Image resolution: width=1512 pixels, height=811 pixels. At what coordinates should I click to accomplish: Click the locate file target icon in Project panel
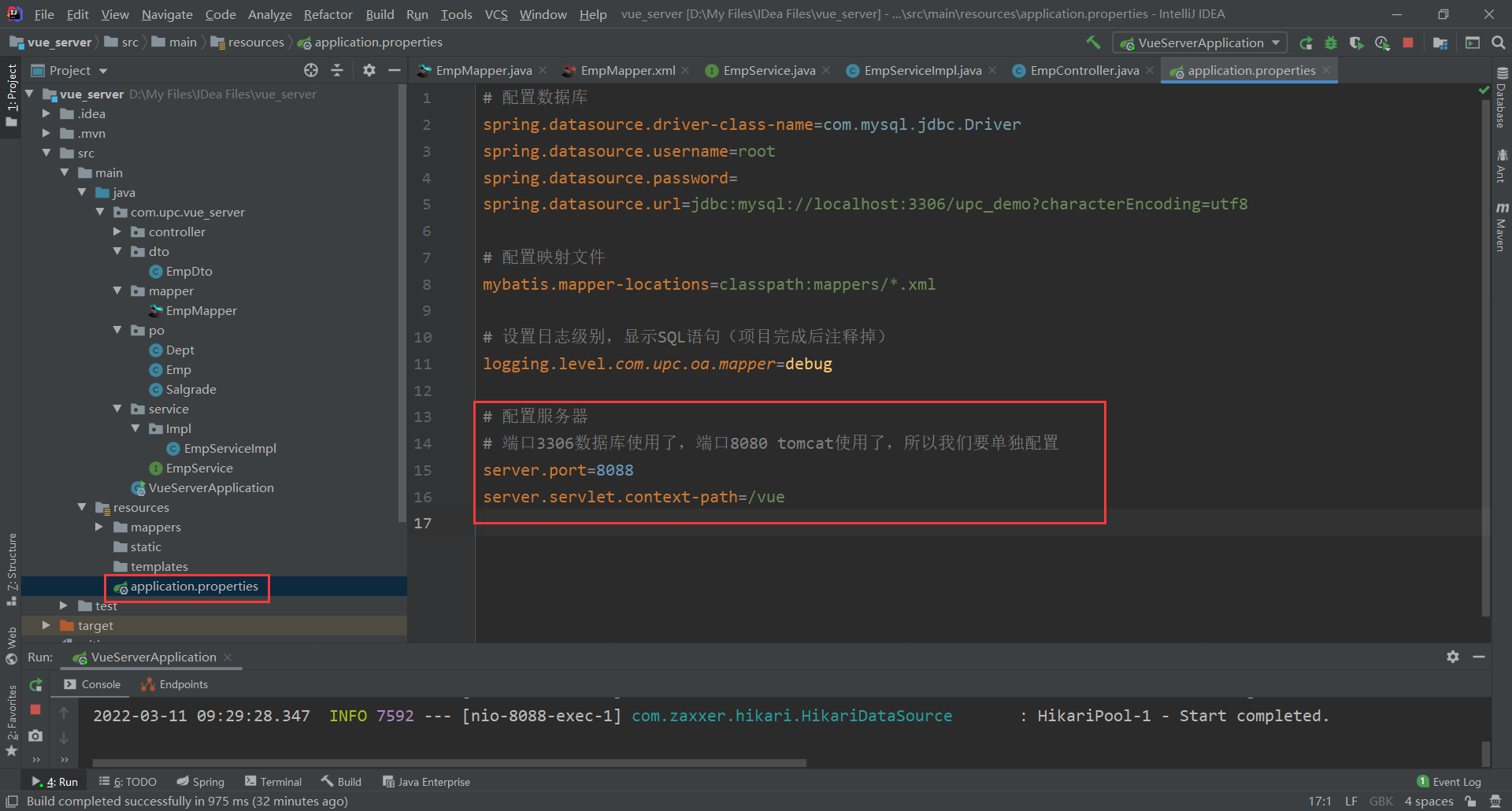[x=311, y=70]
